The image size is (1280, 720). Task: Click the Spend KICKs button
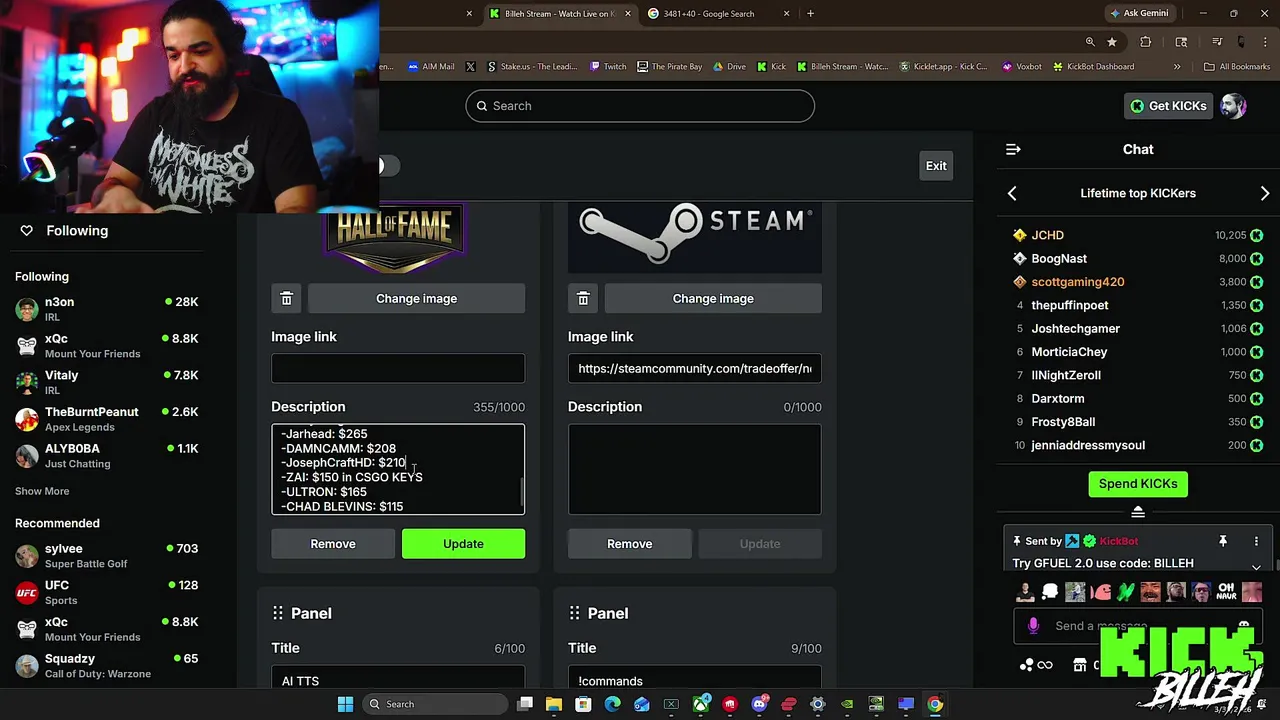click(x=1138, y=484)
